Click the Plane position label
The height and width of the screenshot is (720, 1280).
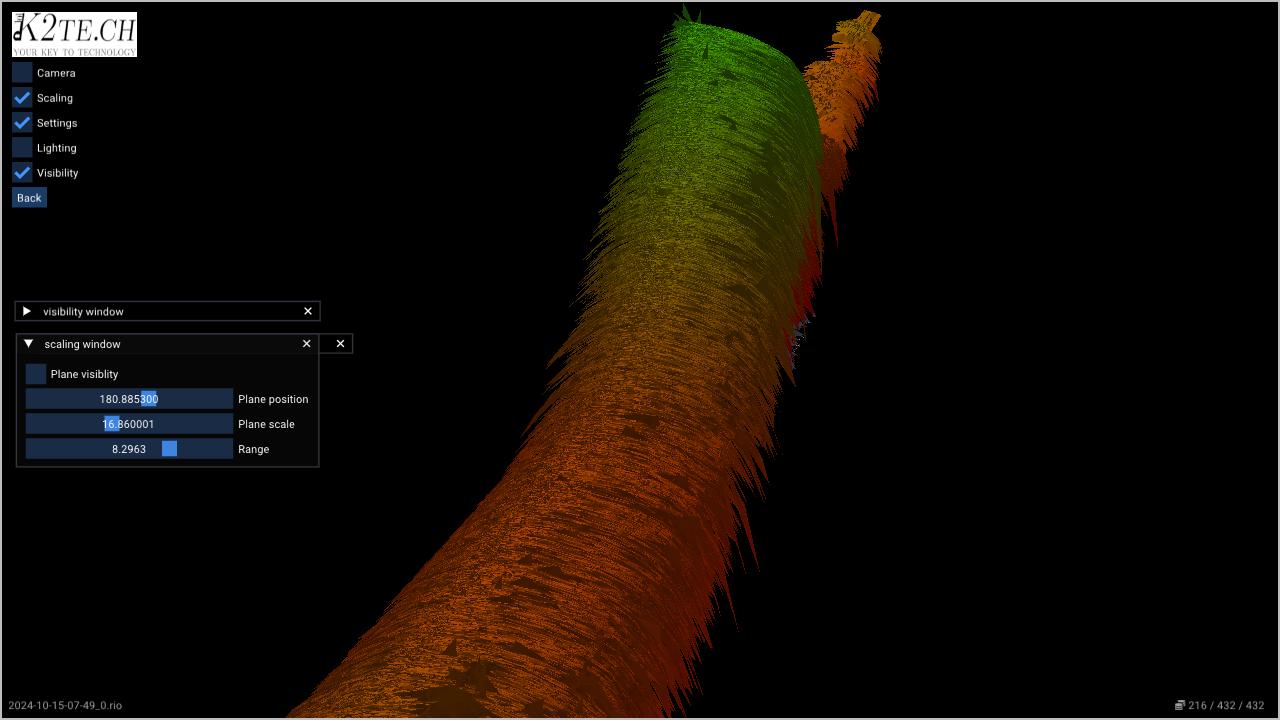point(273,399)
